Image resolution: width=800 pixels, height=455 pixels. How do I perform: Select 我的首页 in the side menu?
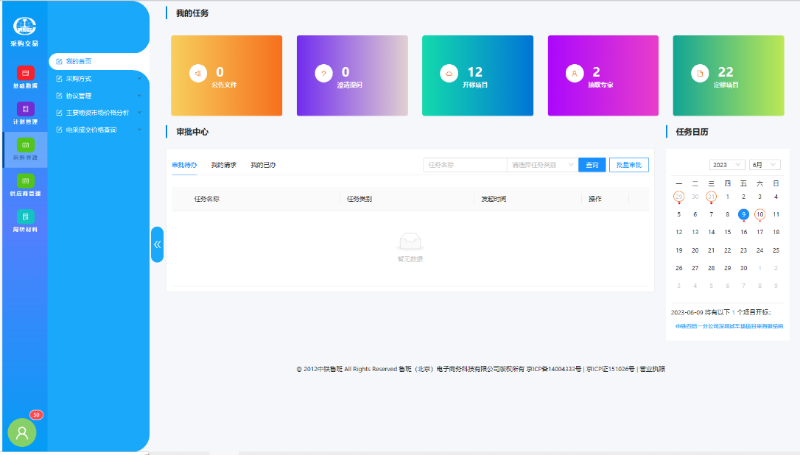point(98,61)
